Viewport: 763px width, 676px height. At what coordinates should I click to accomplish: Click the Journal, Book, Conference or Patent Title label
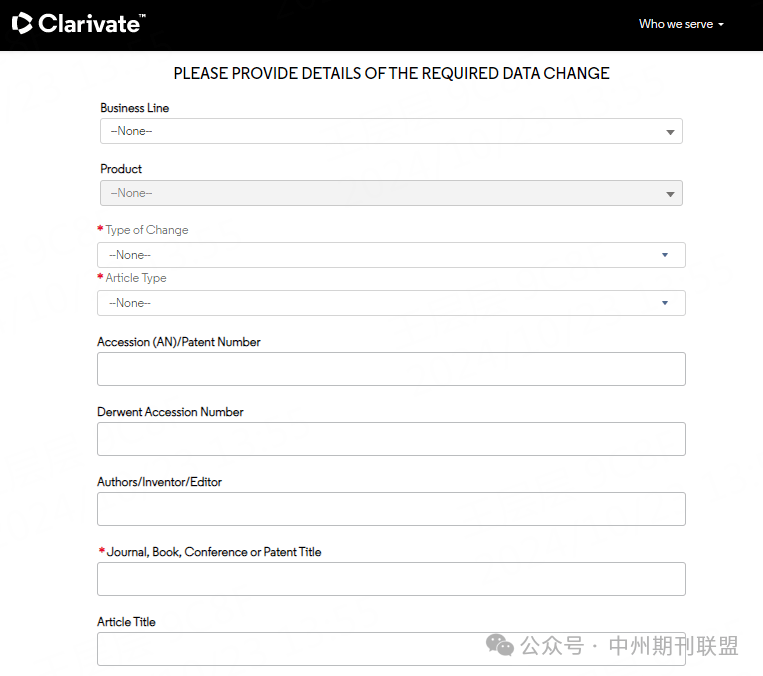[x=214, y=552]
